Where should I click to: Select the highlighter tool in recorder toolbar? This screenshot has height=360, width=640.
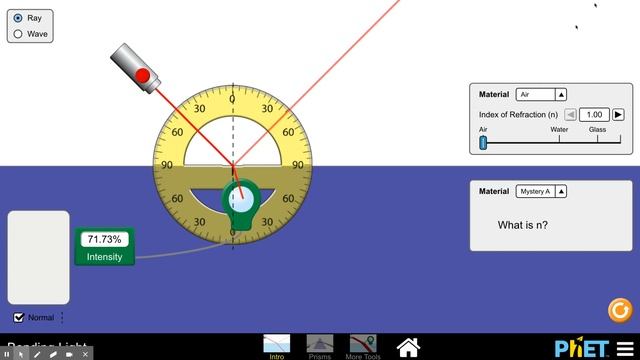53,355
